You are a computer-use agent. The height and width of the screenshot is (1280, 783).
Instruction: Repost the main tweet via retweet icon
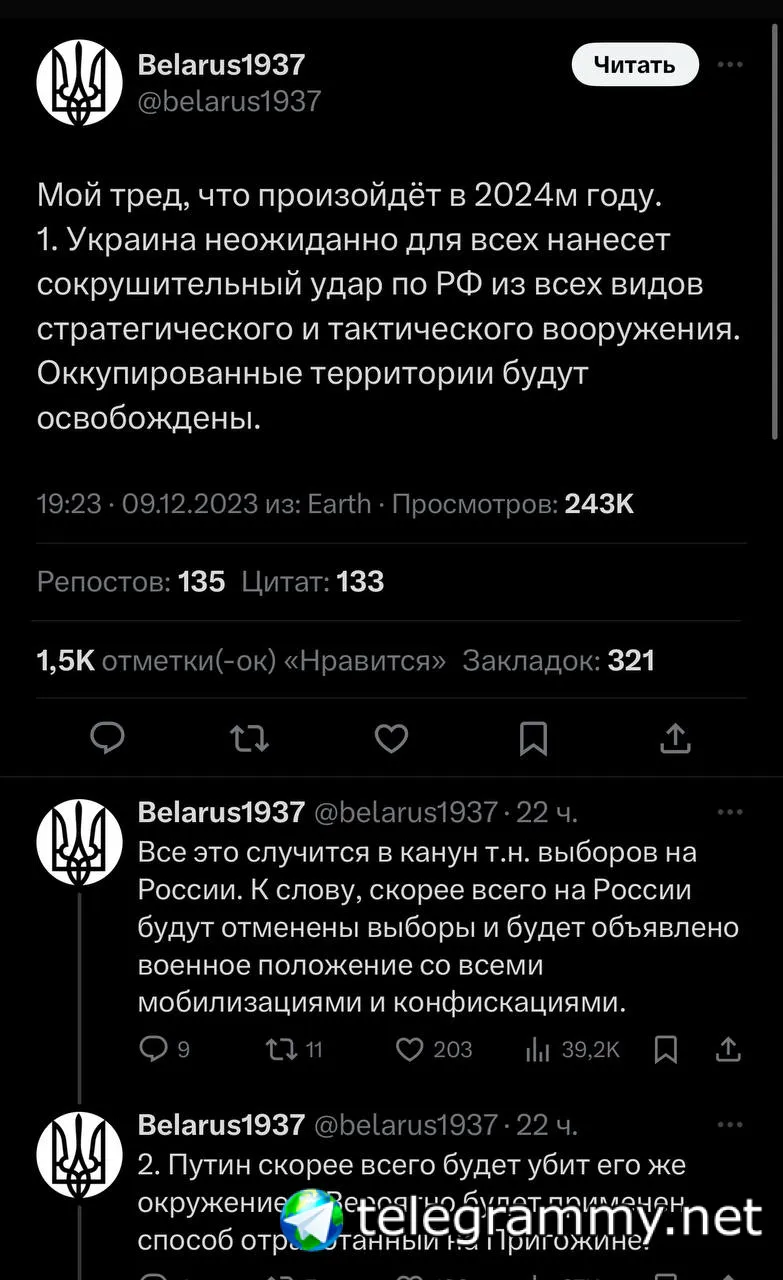click(249, 739)
